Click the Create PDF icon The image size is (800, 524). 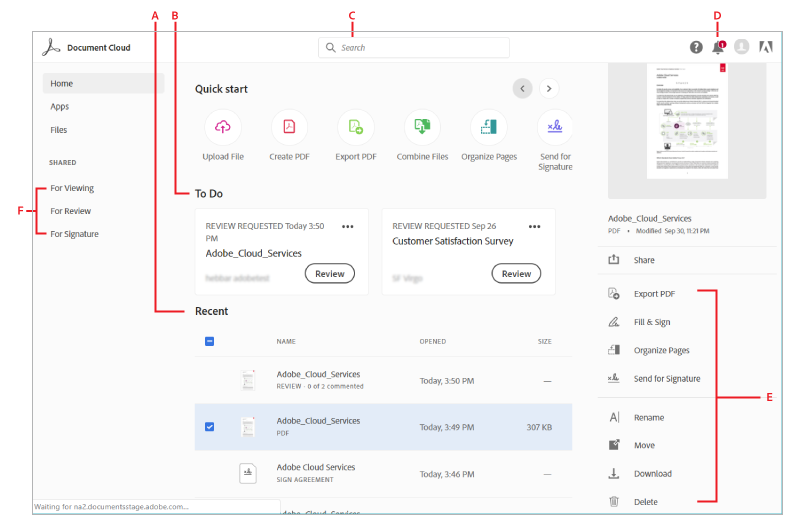click(288, 127)
